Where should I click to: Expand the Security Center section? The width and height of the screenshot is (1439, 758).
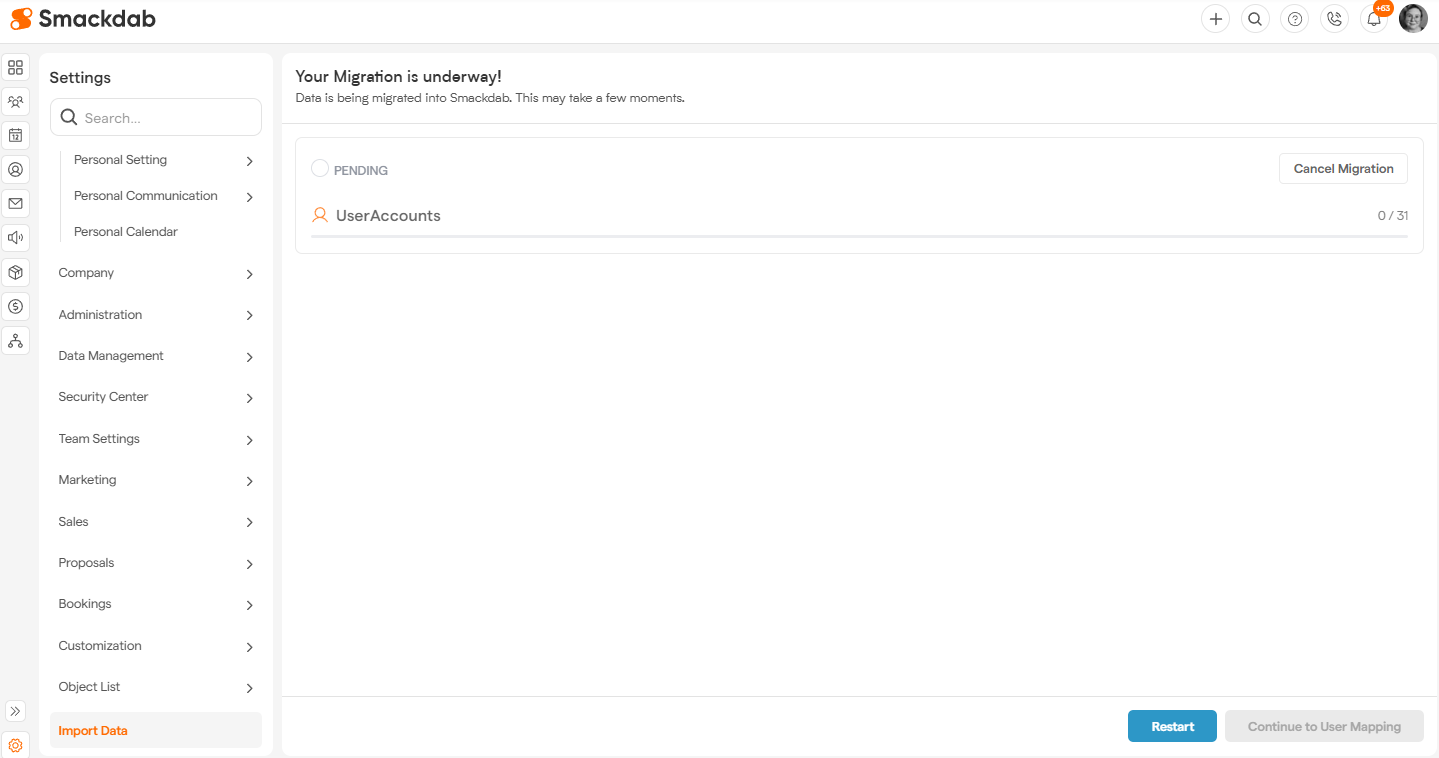pyautogui.click(x=155, y=397)
